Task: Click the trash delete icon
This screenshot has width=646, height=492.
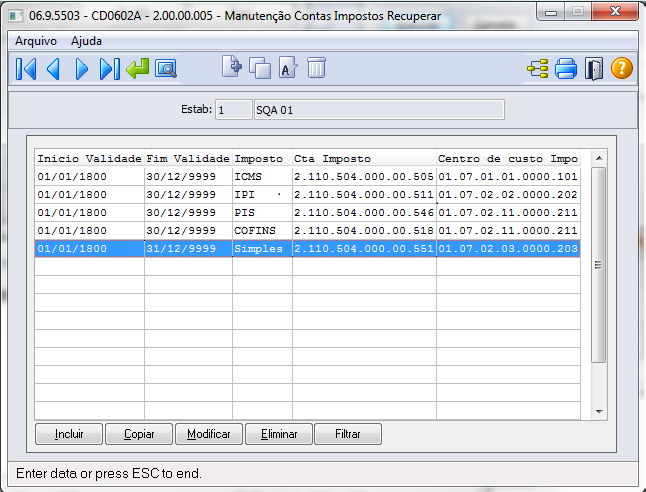Action: (316, 68)
